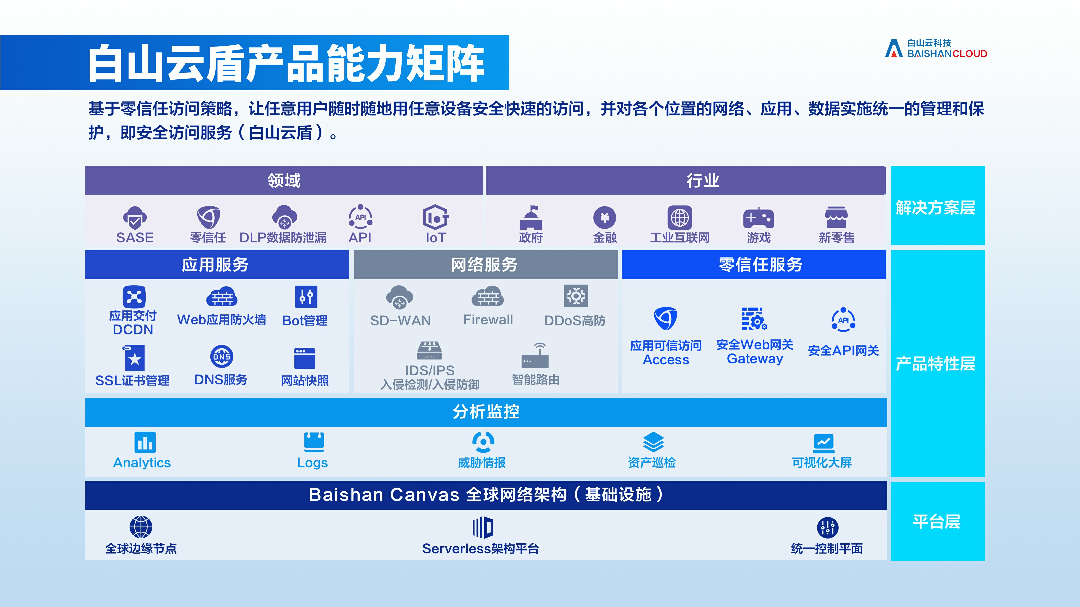Image resolution: width=1080 pixels, height=607 pixels.
Task: Select the Baishan Canvas 全球网络架构 bar
Action: pyautogui.click(x=486, y=495)
